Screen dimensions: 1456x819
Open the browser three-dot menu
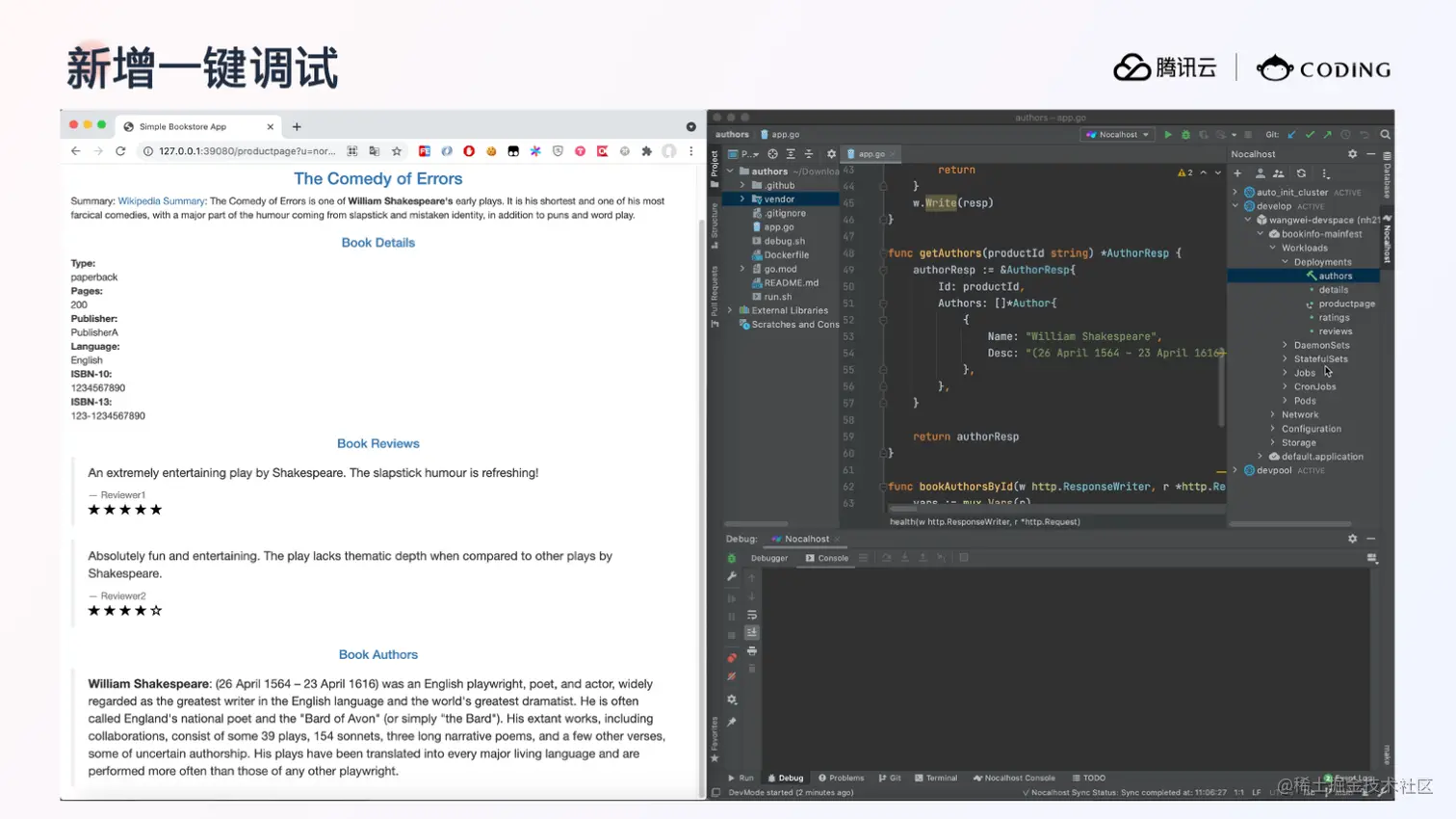tap(690, 151)
